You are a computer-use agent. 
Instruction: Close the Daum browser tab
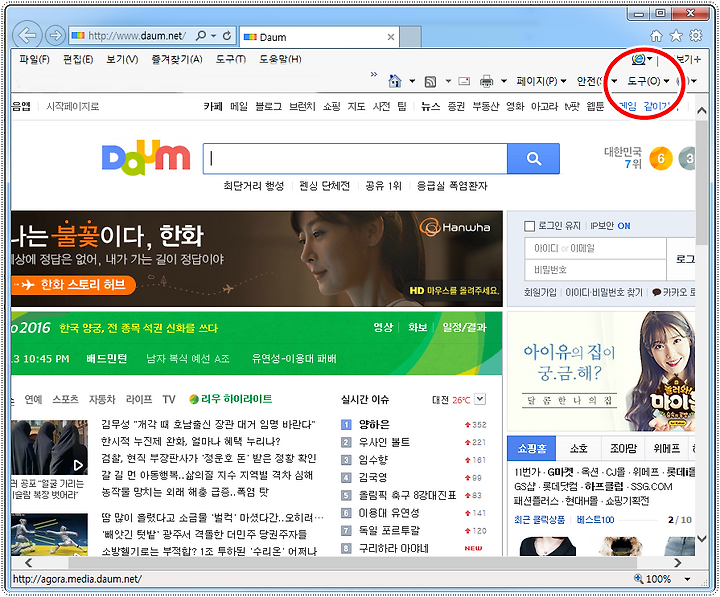point(390,37)
